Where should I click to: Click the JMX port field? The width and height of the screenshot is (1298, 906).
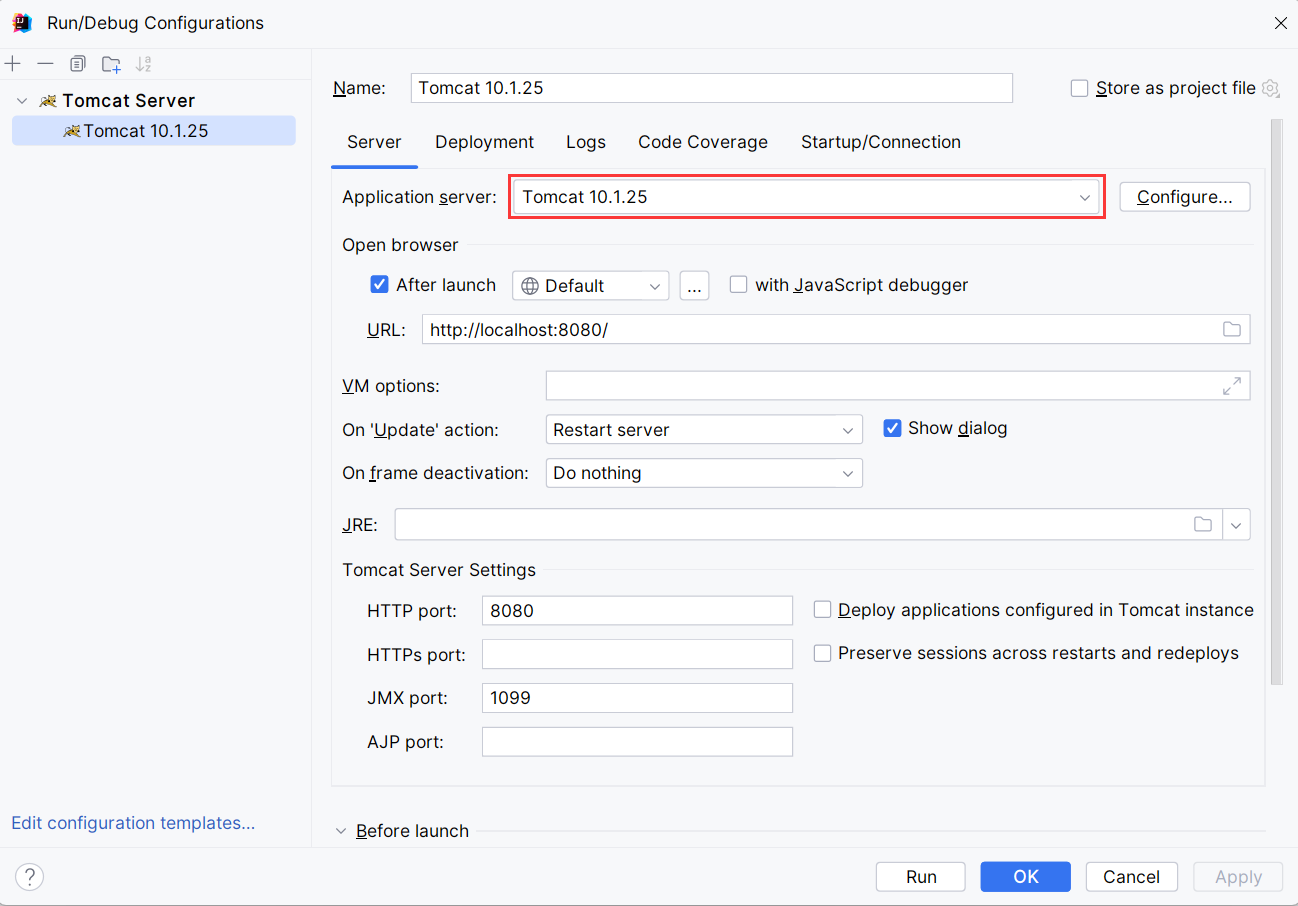coord(637,698)
